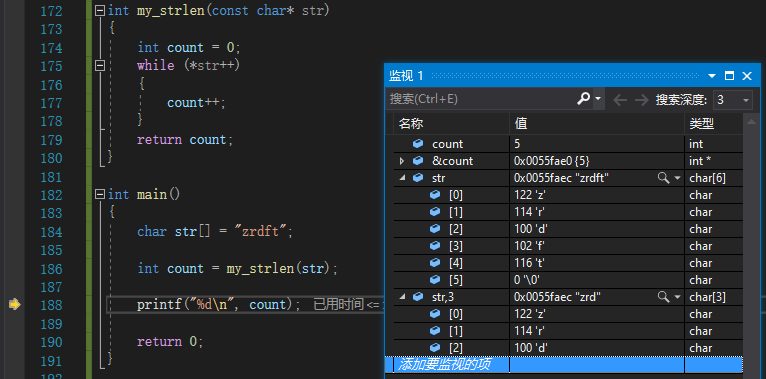
Task: Close the Watch 1 window
Action: pyautogui.click(x=746, y=76)
